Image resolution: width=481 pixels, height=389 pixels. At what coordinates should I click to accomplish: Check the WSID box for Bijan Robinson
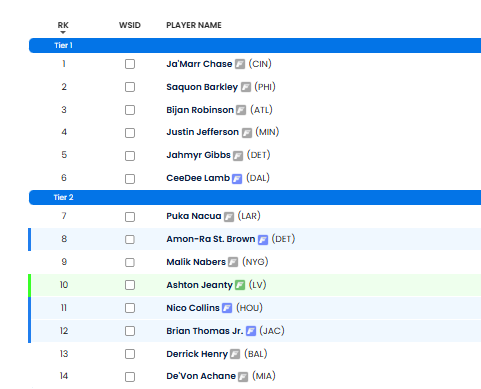pos(130,110)
